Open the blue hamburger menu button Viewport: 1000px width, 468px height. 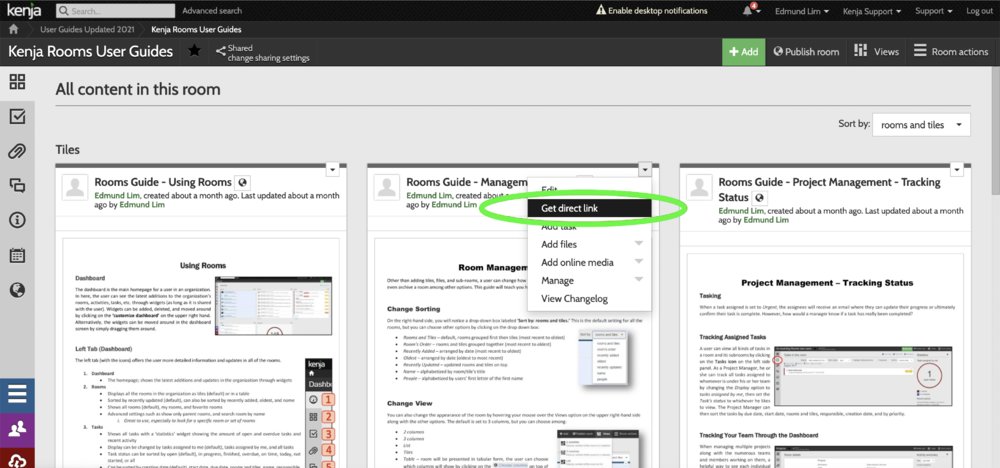(17, 395)
